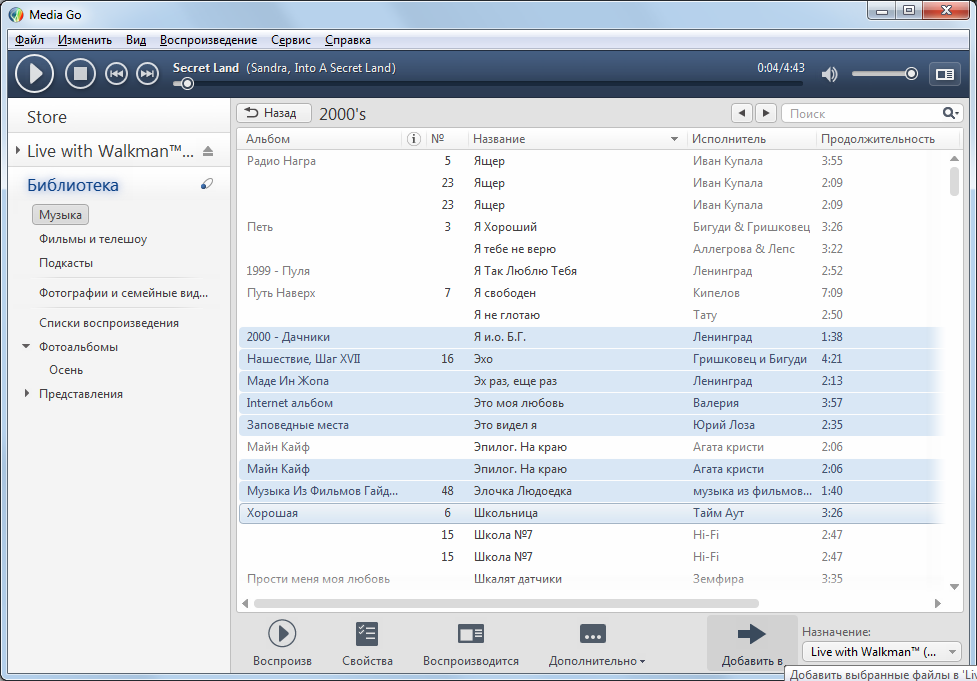Select Подкасты in the library

(x=66, y=263)
